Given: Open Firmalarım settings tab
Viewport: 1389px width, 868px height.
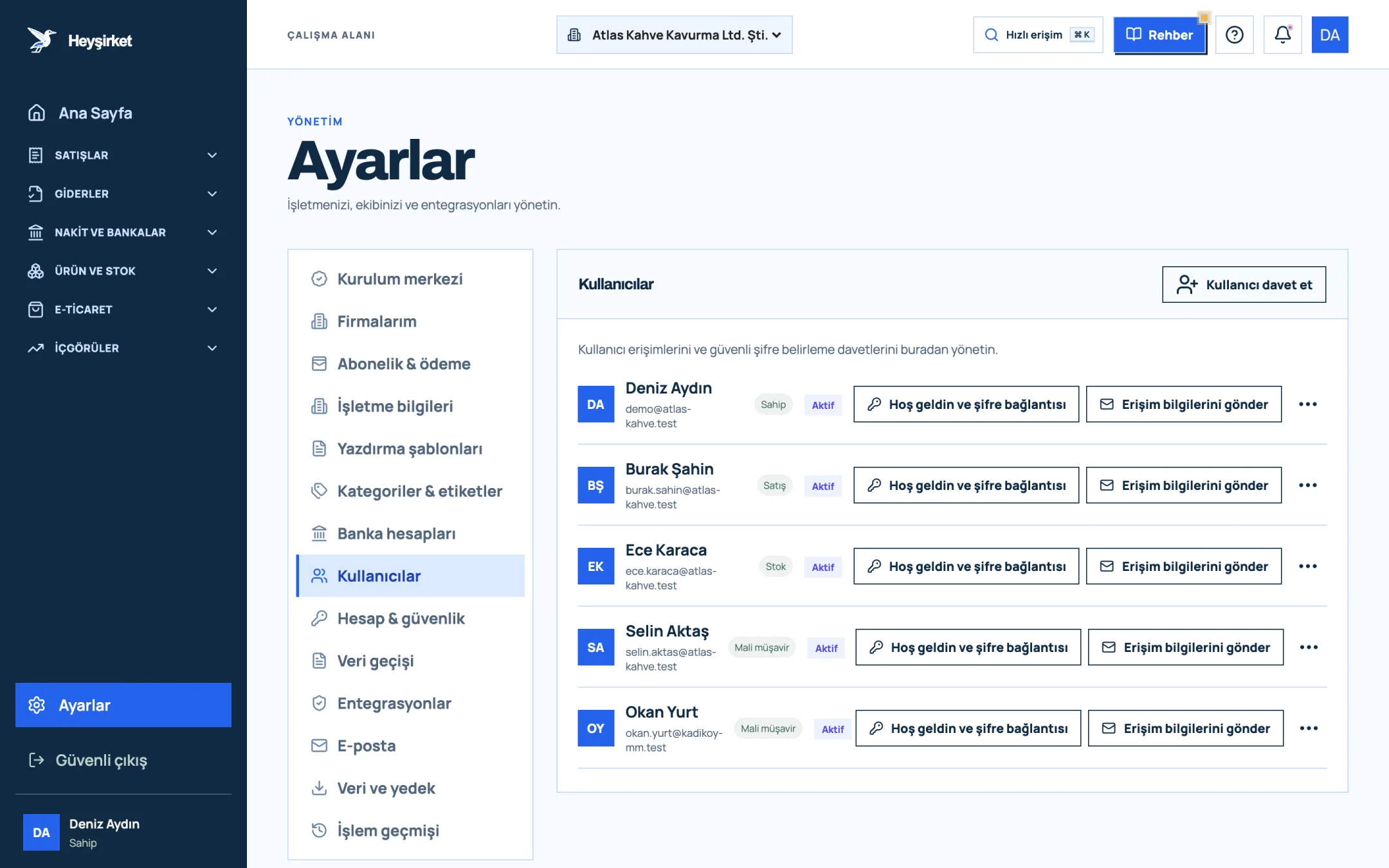Looking at the screenshot, I should point(410,321).
